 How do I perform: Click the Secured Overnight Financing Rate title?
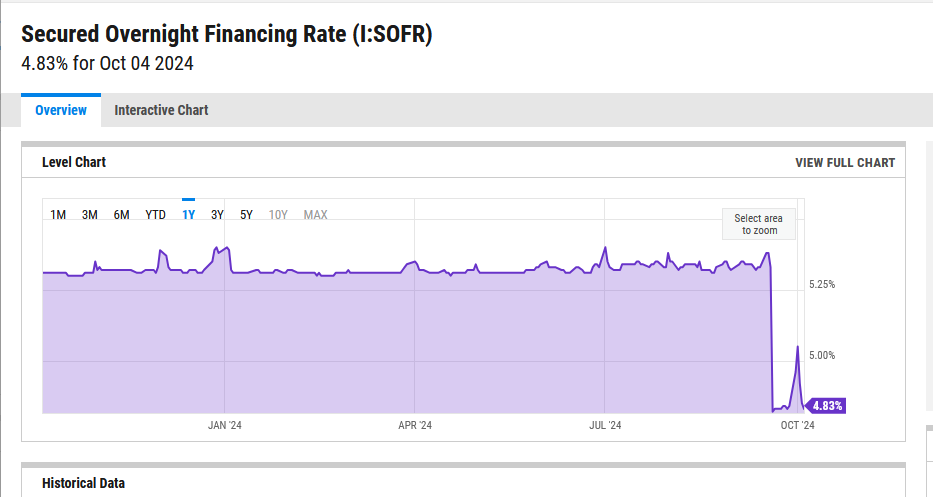coord(227,34)
